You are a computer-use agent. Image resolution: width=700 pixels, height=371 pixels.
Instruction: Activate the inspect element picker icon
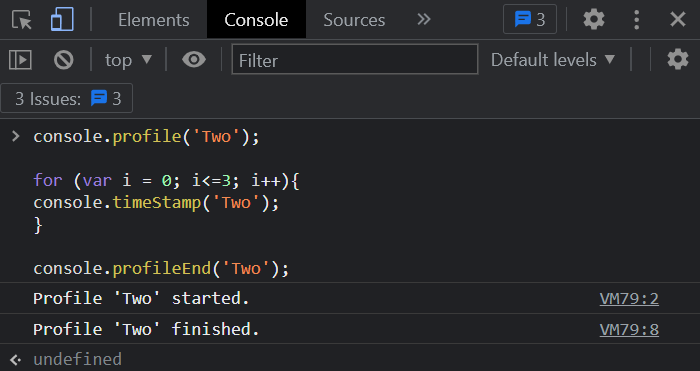pos(22,20)
